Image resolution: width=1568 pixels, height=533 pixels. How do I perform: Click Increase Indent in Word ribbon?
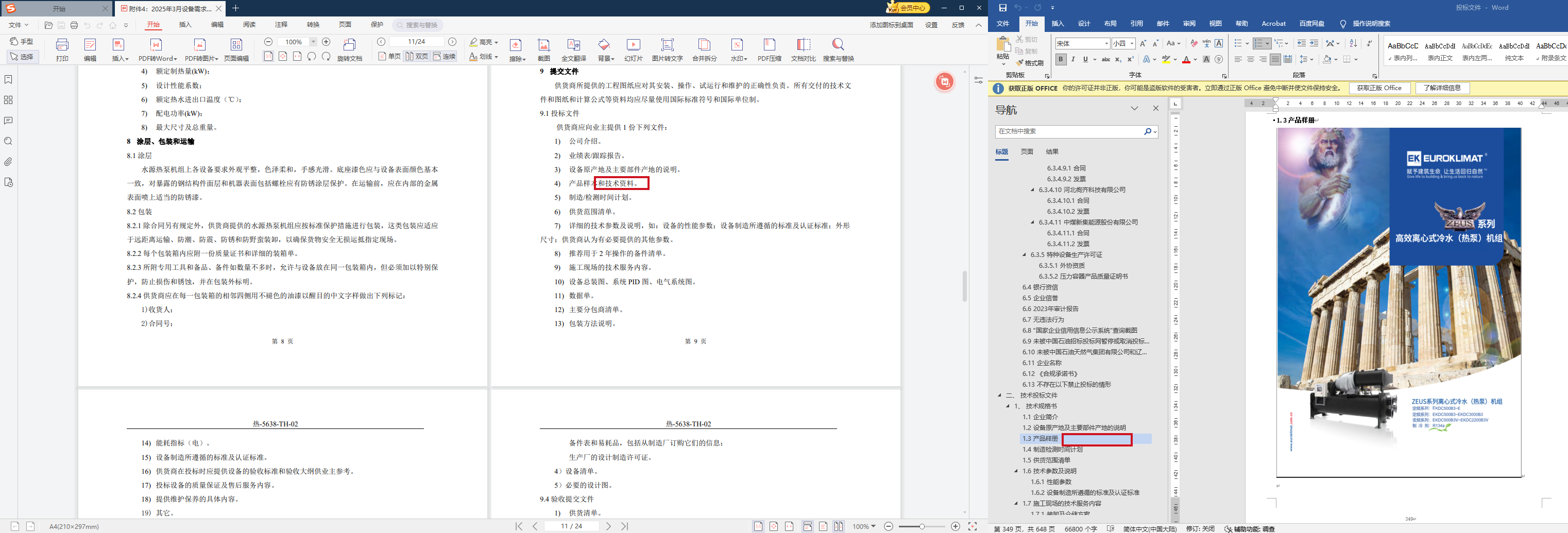click(1314, 43)
